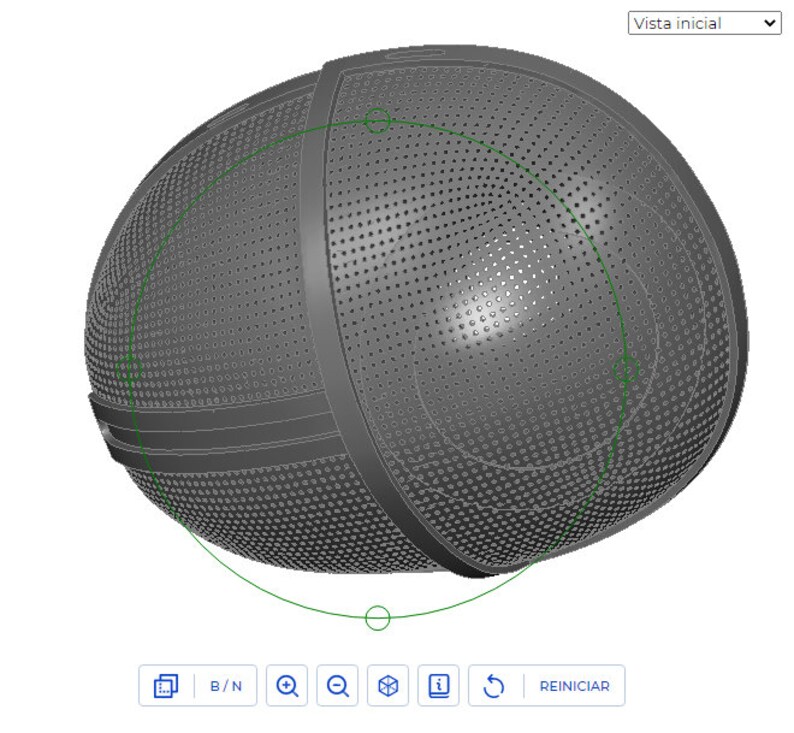Image resolution: width=794 pixels, height=733 pixels.
Task: Click the top handle of the green rotation circle
Action: click(377, 121)
